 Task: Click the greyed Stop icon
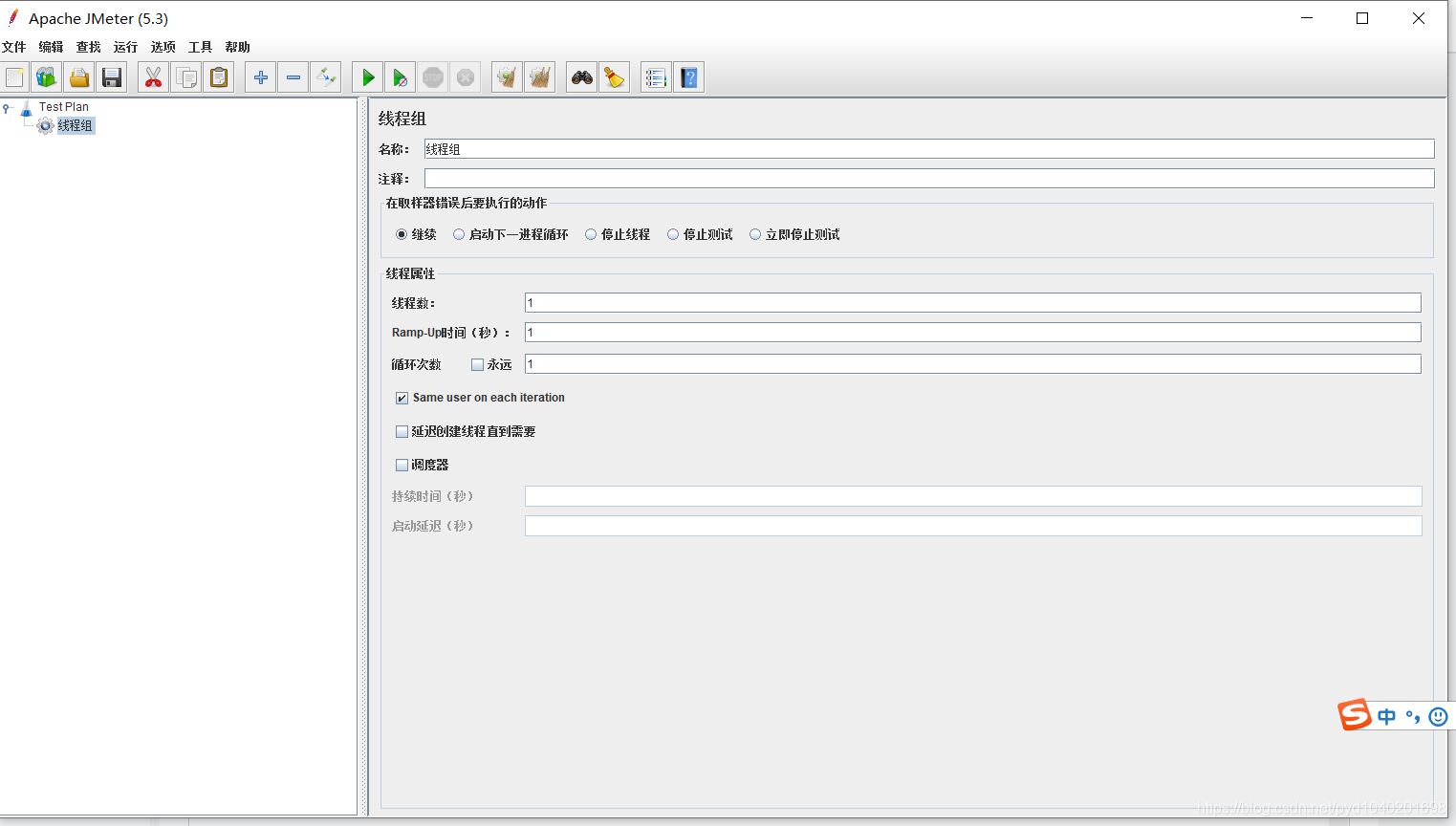pos(433,77)
